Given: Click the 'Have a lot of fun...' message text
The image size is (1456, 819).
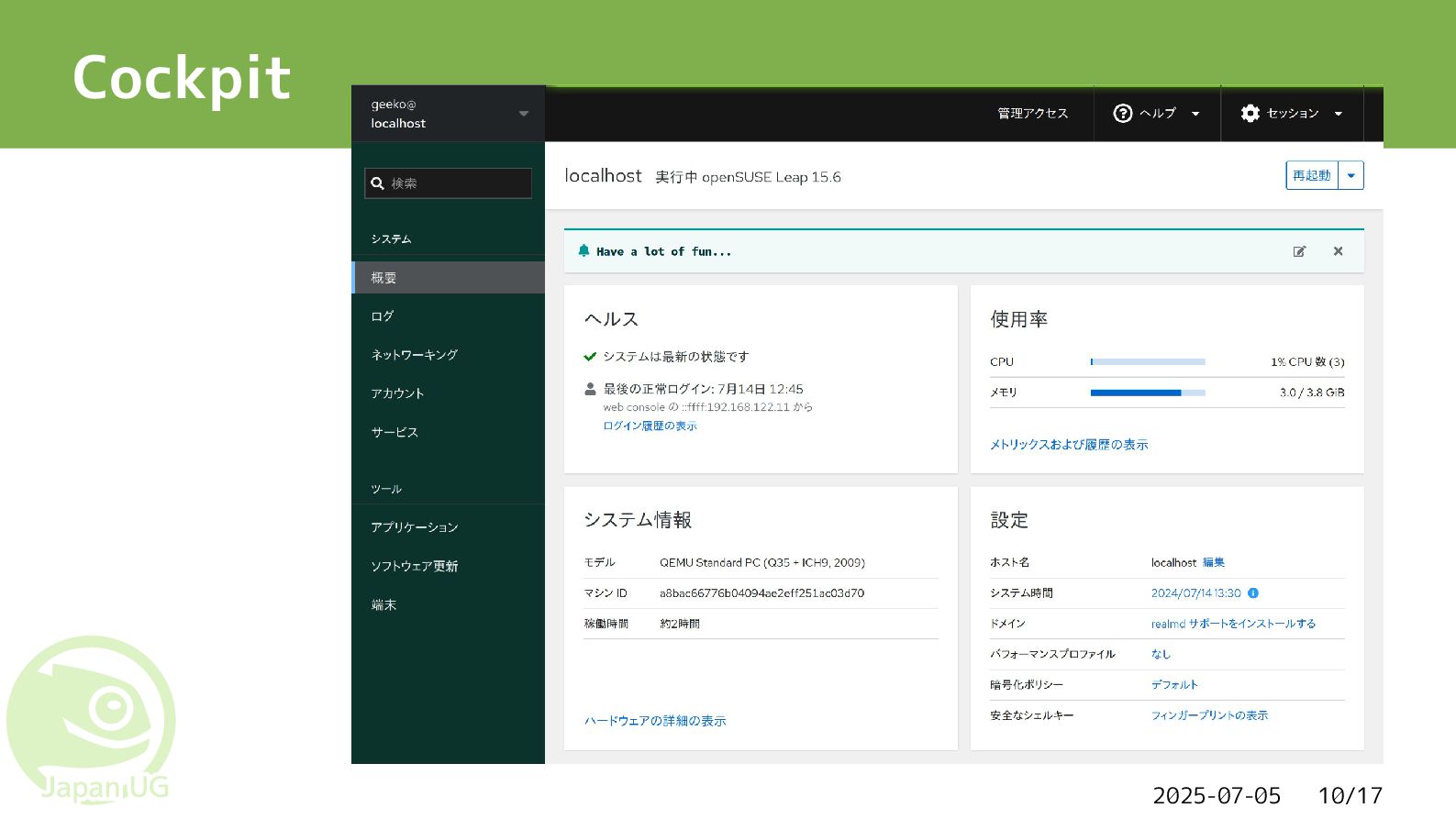Looking at the screenshot, I should (x=663, y=251).
